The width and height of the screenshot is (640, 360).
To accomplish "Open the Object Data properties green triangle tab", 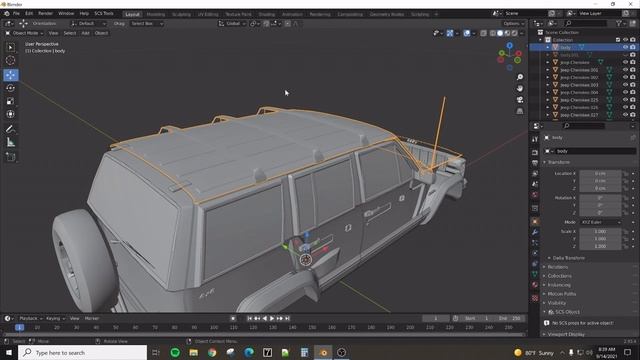I will pyautogui.click(x=535, y=274).
